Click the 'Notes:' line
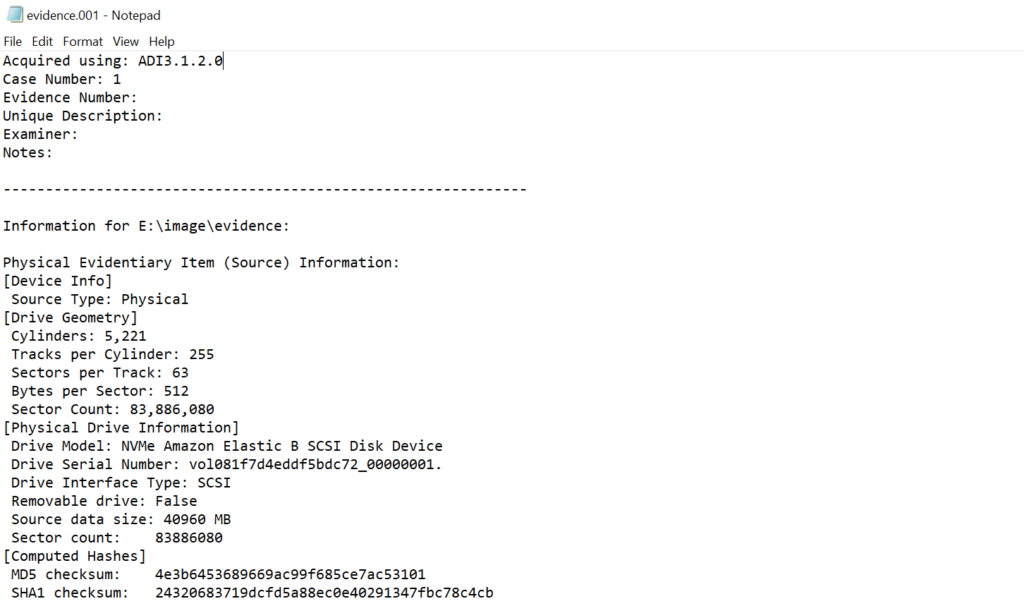This screenshot has width=1024, height=606. point(28,152)
